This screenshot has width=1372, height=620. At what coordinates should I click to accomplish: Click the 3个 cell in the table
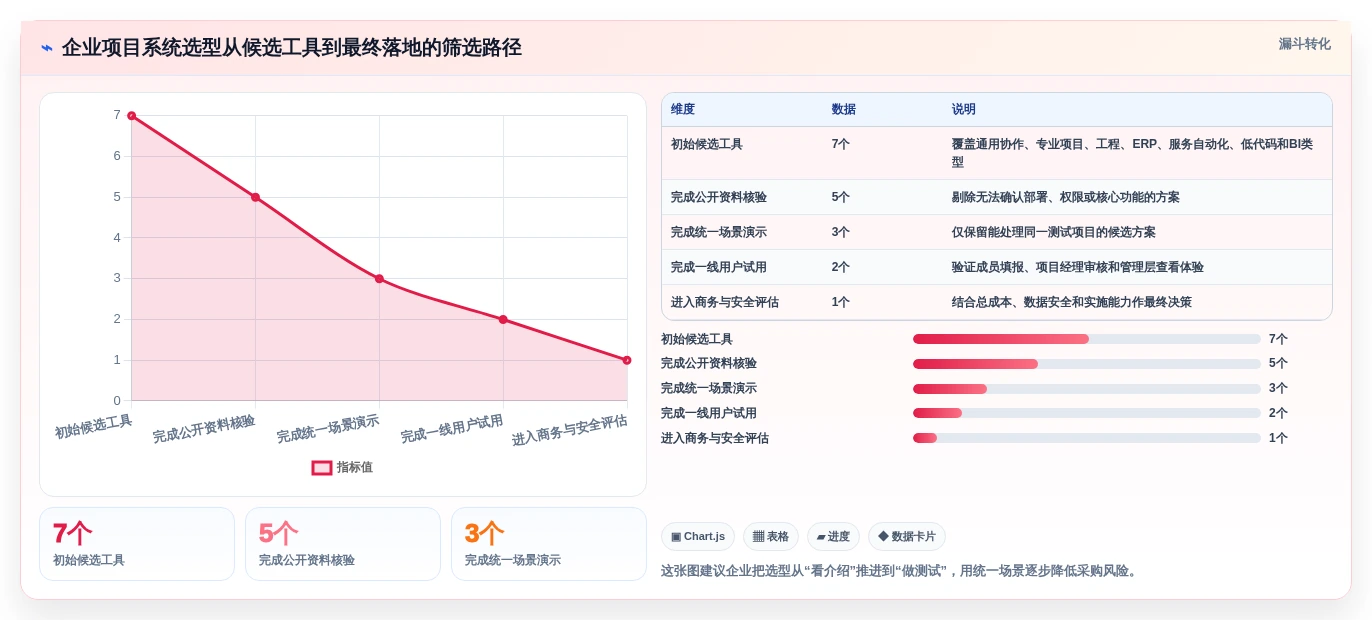pyautogui.click(x=841, y=232)
